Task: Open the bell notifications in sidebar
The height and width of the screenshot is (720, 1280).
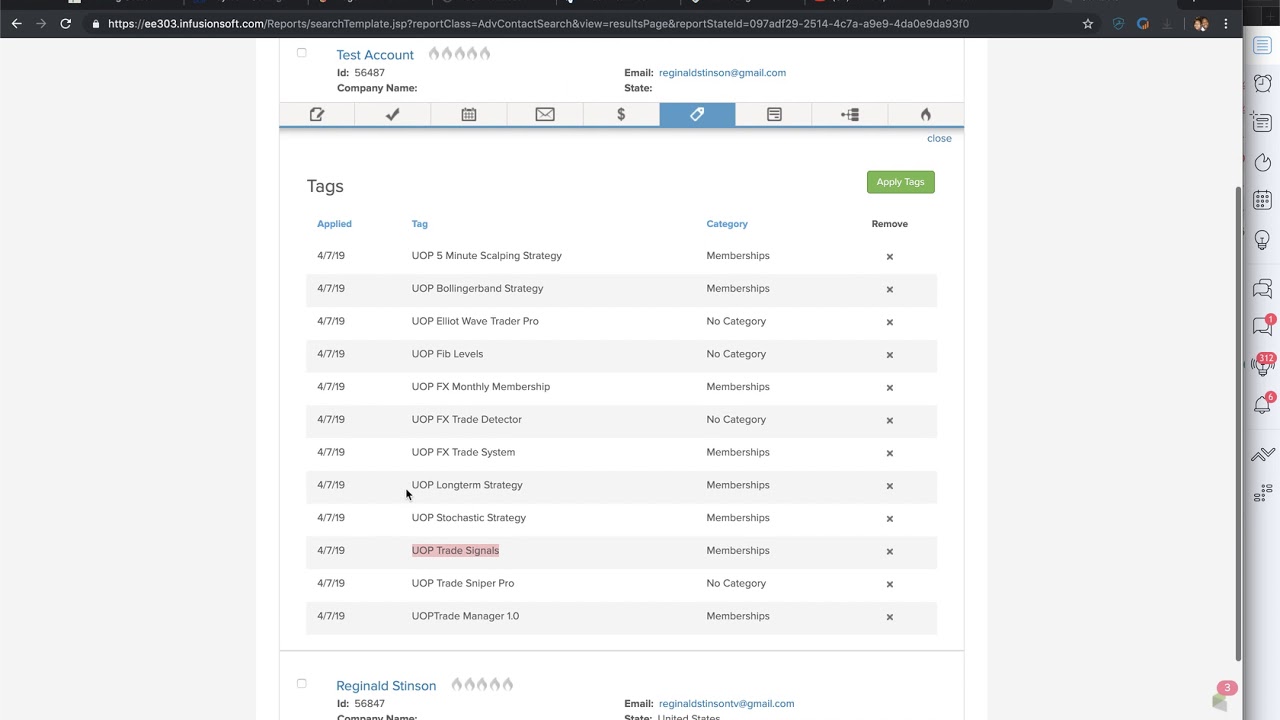Action: 1262,405
